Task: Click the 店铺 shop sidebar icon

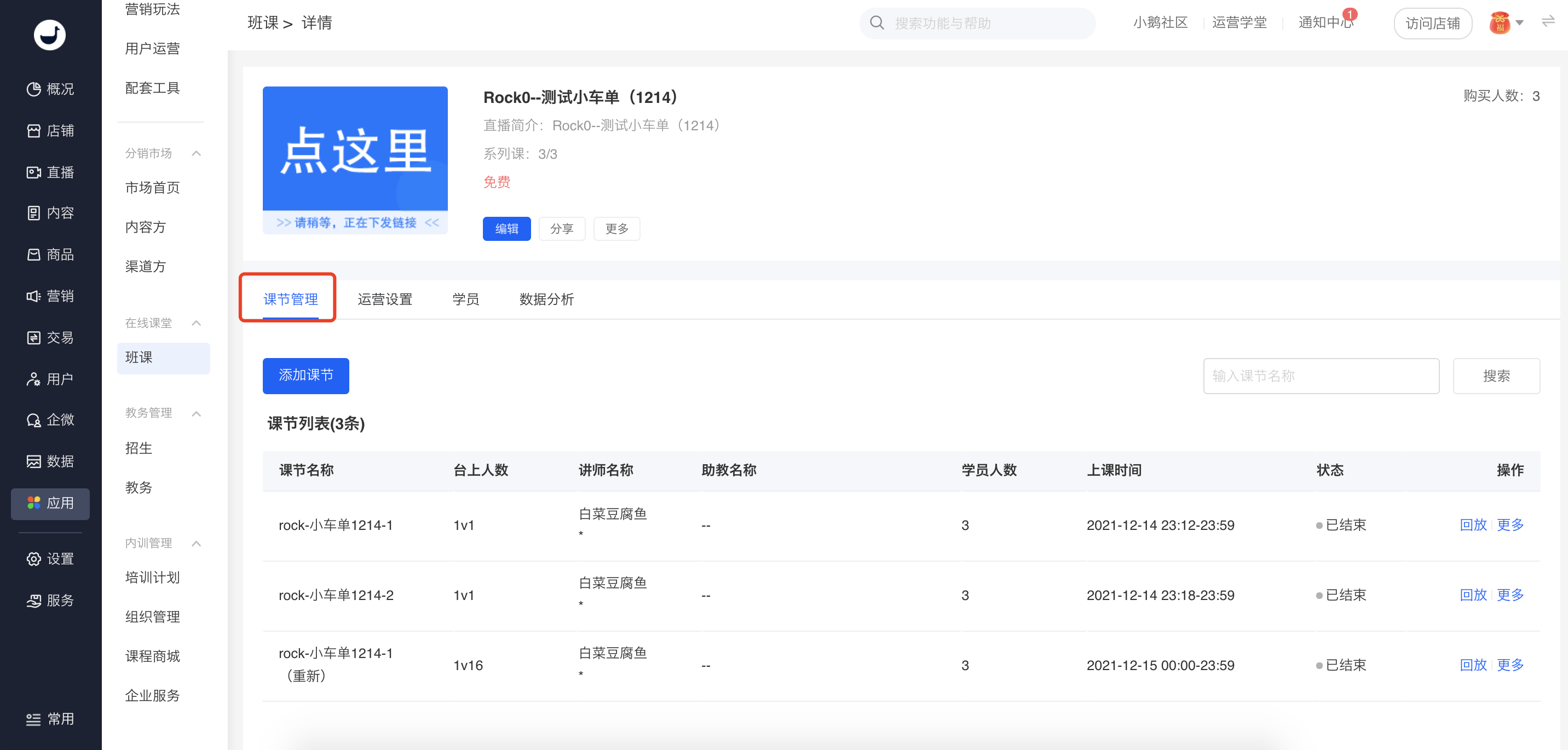Action: [34, 131]
